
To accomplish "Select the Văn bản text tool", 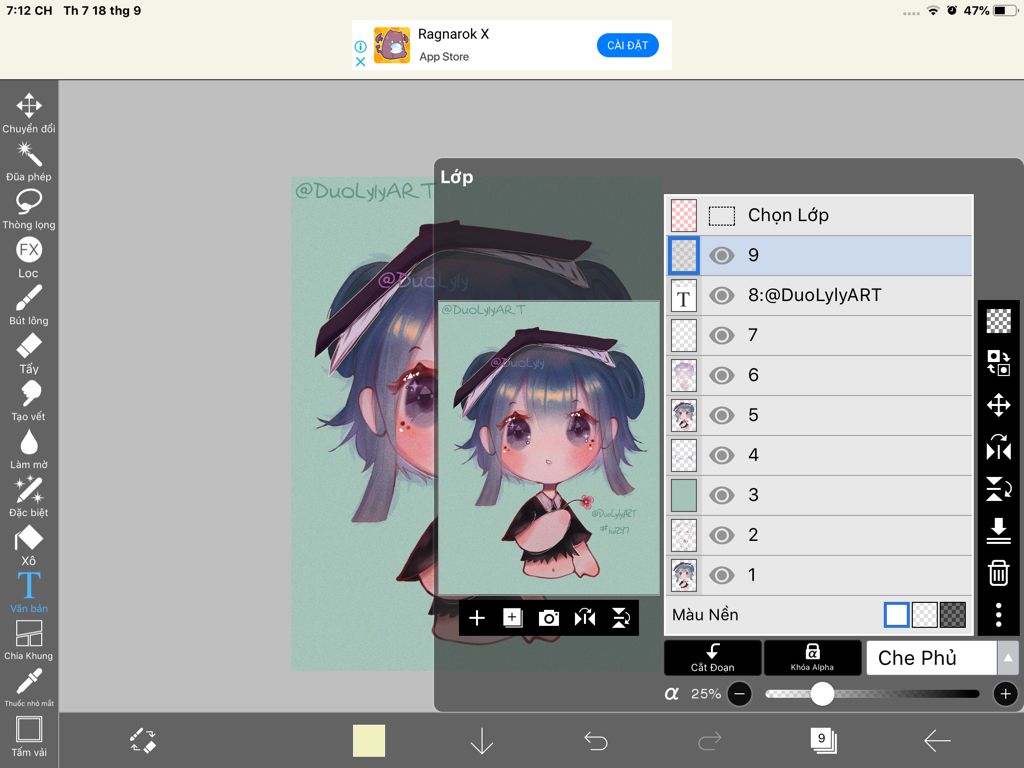I will (x=29, y=593).
